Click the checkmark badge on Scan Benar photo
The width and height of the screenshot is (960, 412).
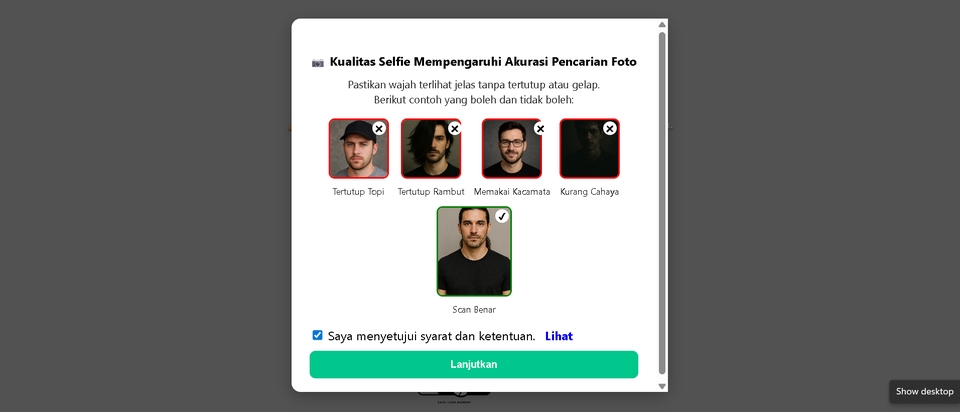pos(502,216)
